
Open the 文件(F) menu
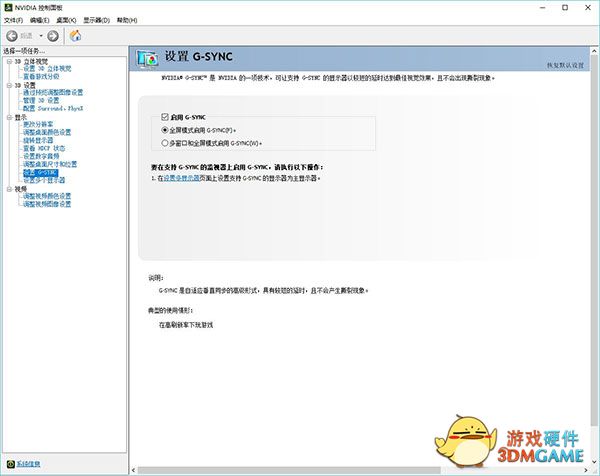13,20
